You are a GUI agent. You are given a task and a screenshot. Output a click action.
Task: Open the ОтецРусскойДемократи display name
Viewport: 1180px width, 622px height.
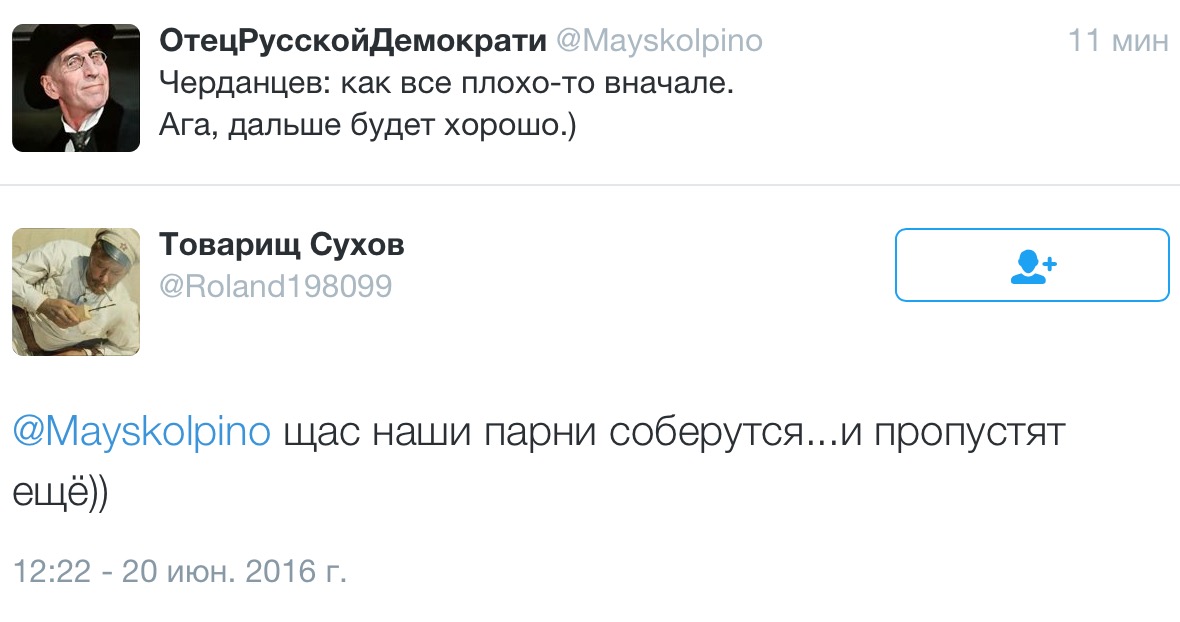coord(353,42)
